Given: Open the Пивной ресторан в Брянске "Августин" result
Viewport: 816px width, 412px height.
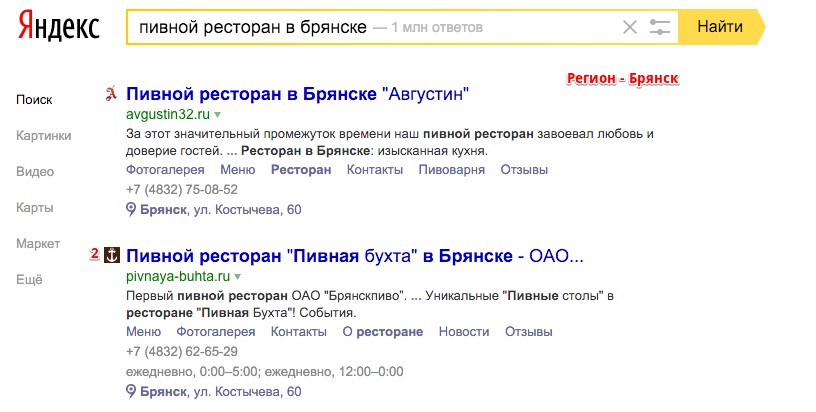Looking at the screenshot, I should click(298, 94).
